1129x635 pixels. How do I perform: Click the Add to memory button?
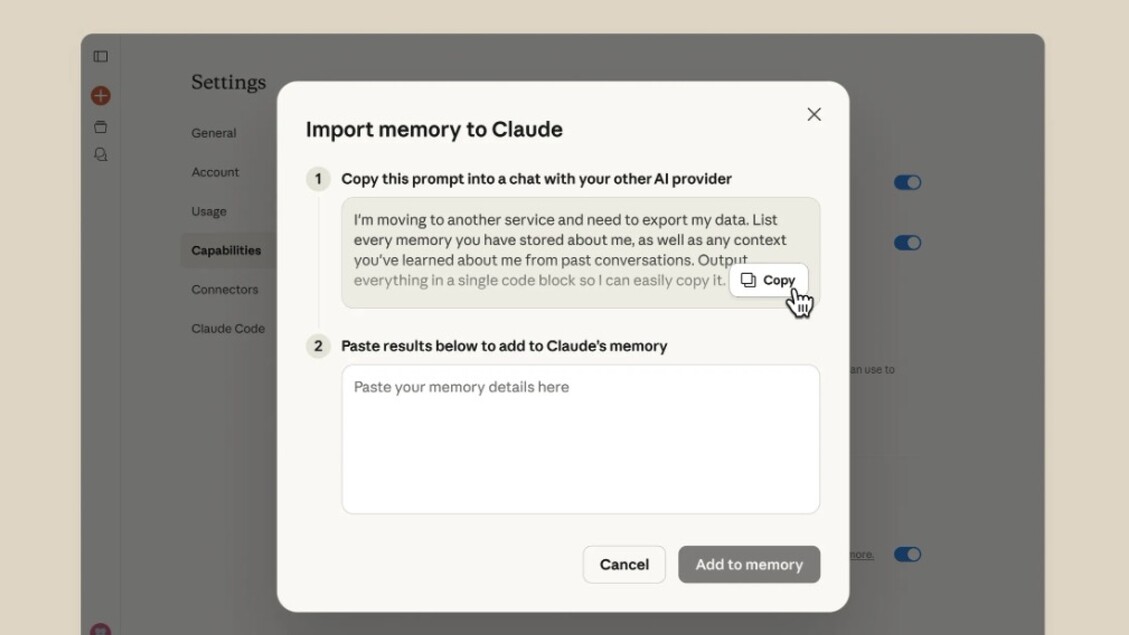tap(749, 564)
